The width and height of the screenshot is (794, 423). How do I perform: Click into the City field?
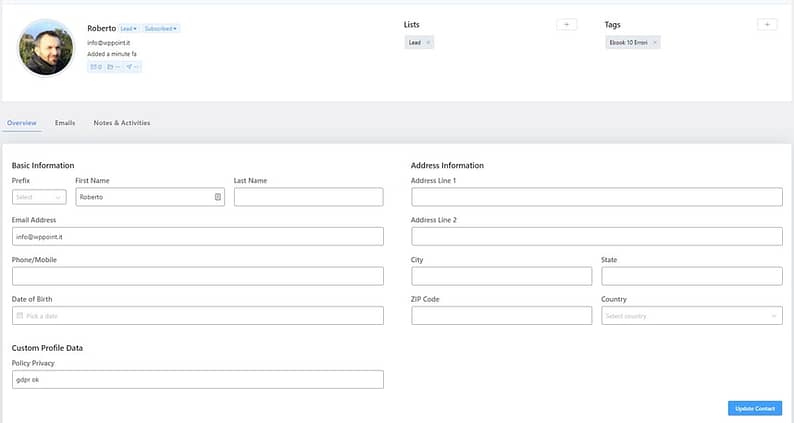[501, 276]
